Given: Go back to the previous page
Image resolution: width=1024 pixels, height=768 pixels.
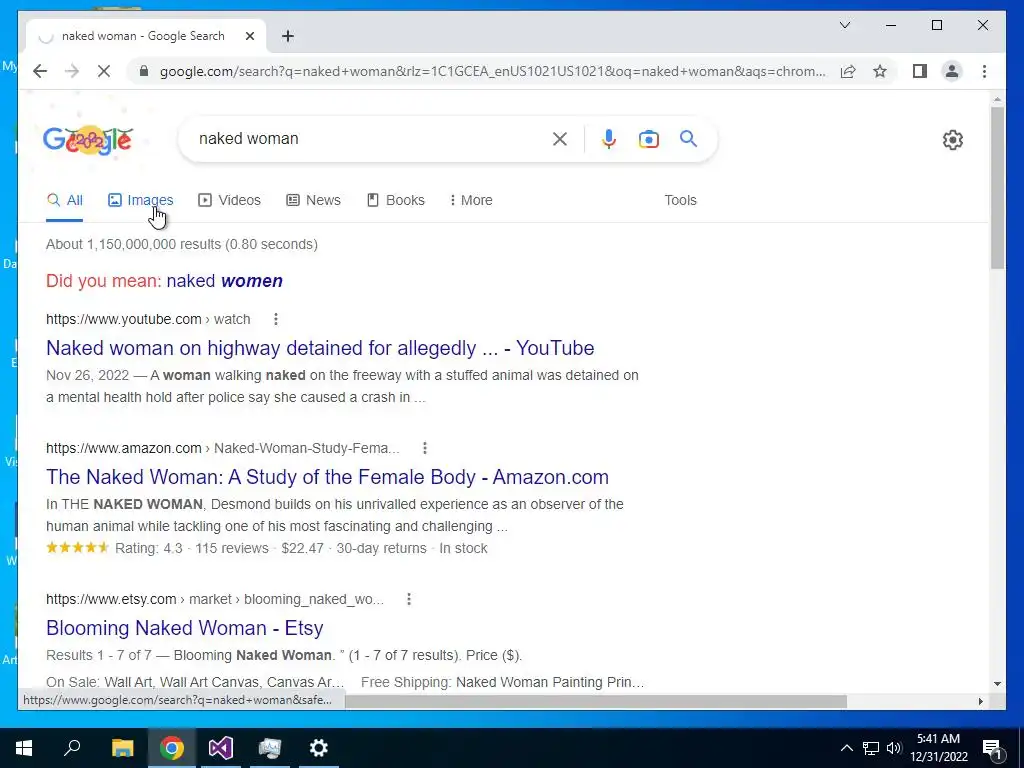Looking at the screenshot, I should click(x=40, y=71).
